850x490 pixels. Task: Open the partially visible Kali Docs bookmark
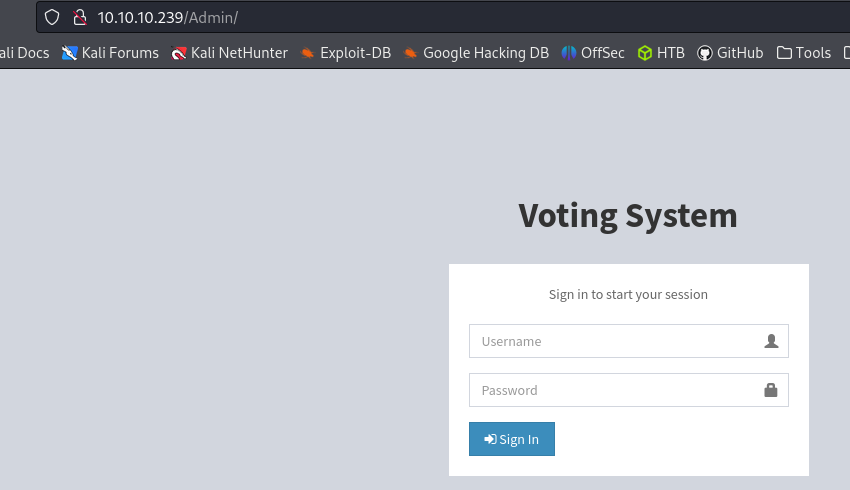(24, 53)
